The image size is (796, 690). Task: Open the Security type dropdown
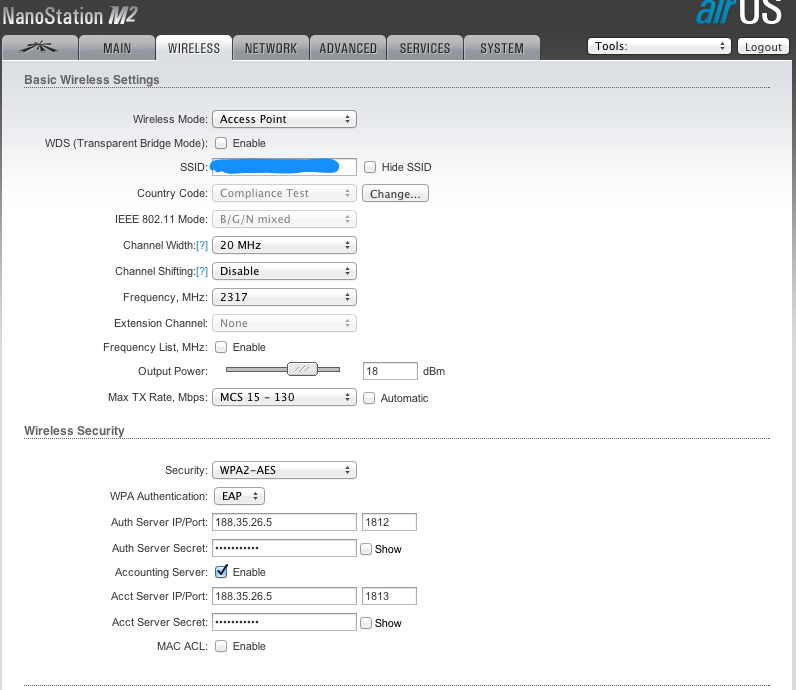coord(284,470)
